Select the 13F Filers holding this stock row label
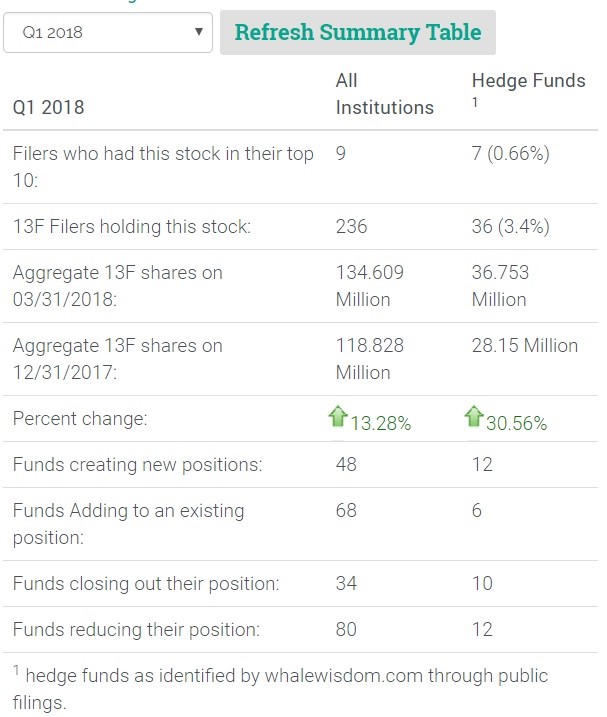607x717 pixels. coord(131,227)
